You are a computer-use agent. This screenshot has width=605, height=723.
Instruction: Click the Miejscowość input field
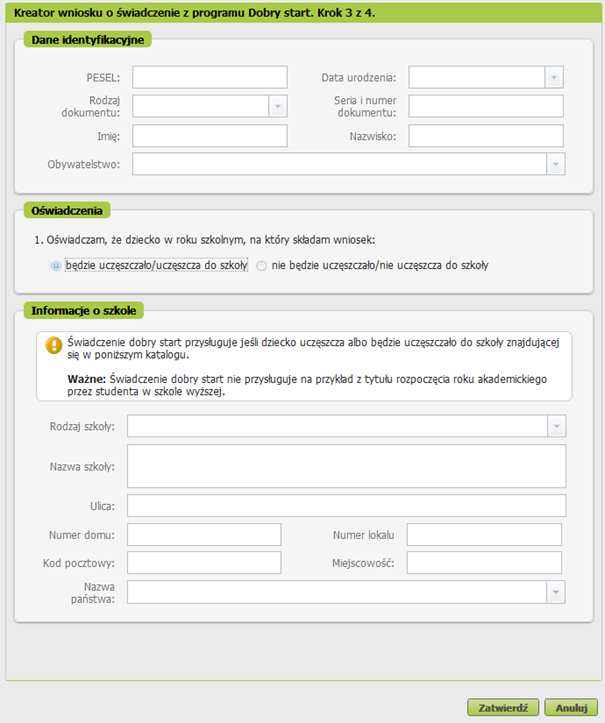(484, 563)
